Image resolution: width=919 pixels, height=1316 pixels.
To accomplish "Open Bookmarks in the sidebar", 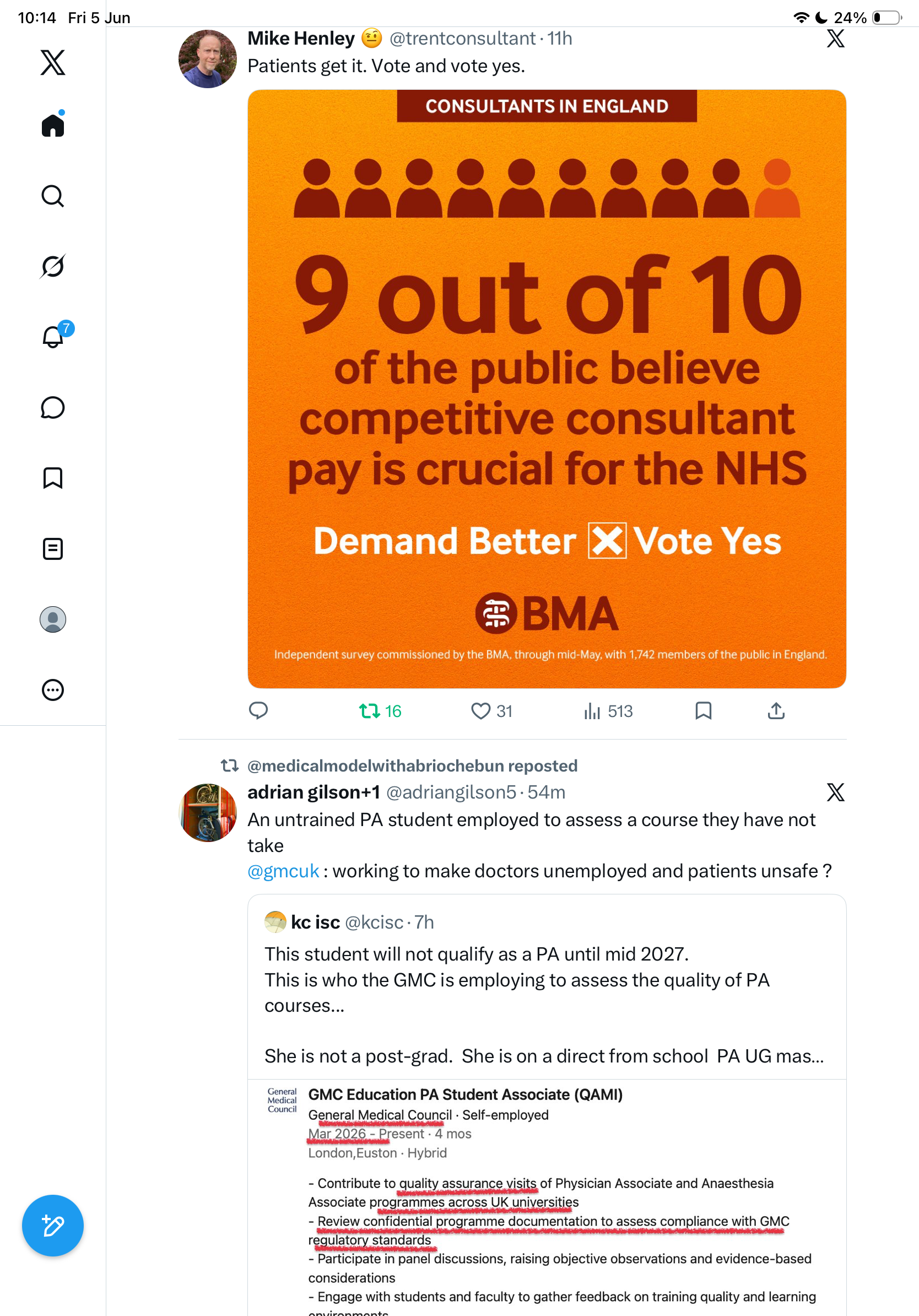I will (x=53, y=478).
